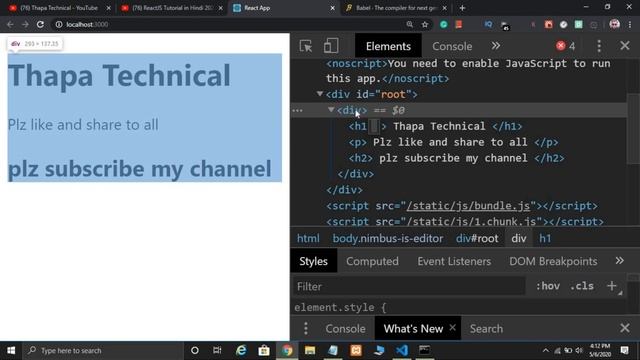
Task: Open Task View on the taskbar
Action: tap(217, 350)
